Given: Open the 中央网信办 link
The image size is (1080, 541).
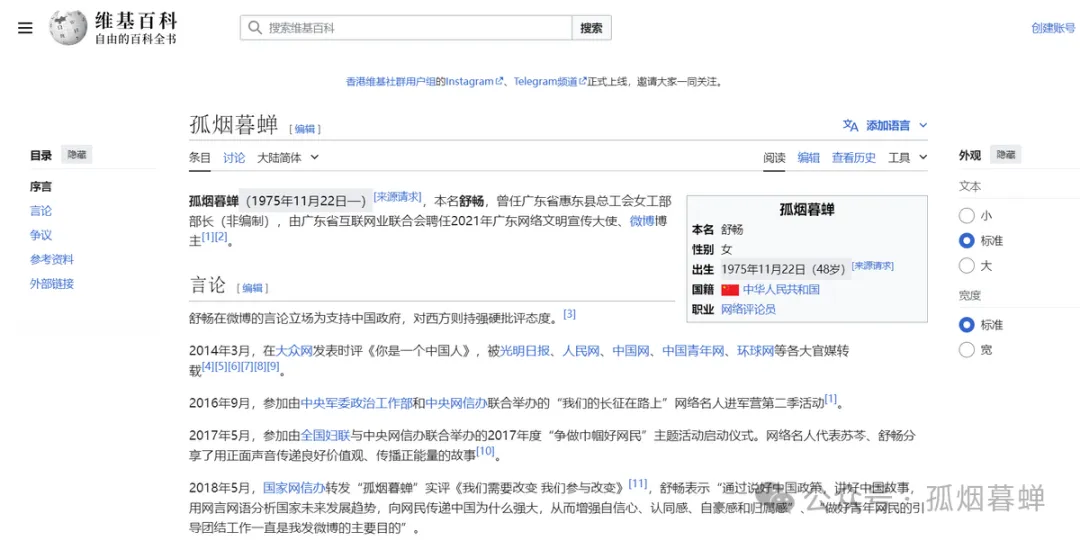Looking at the screenshot, I should click(456, 403).
